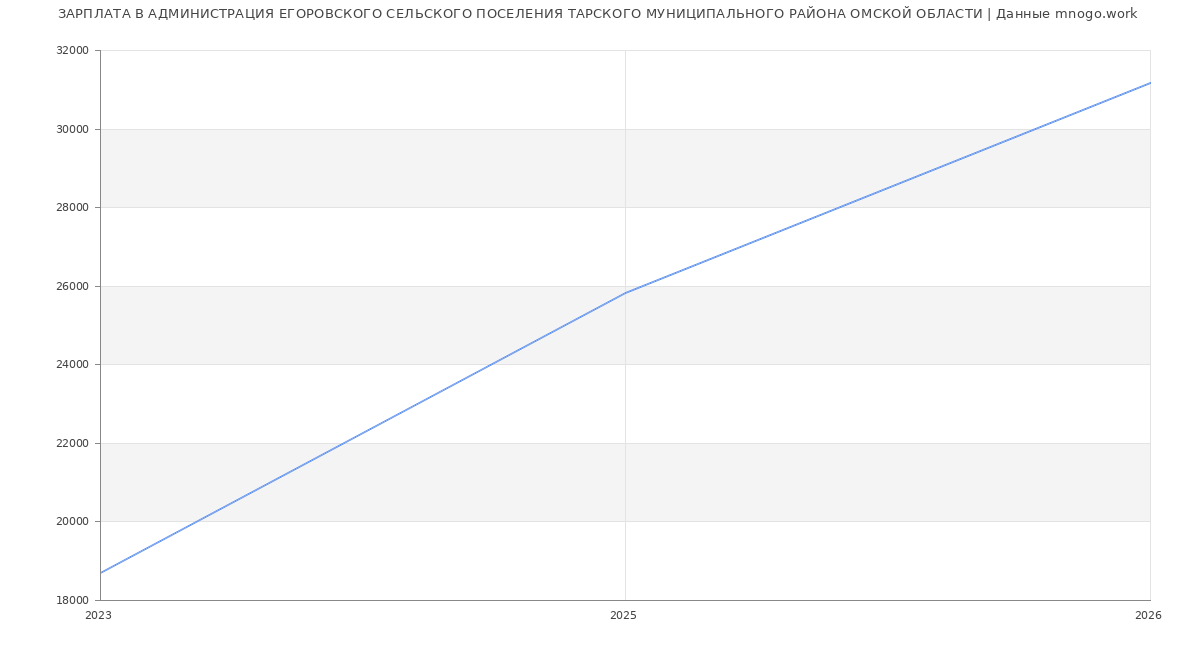Select the 30000 y-axis label
Viewport: 1200px width, 650px height.
point(73,129)
